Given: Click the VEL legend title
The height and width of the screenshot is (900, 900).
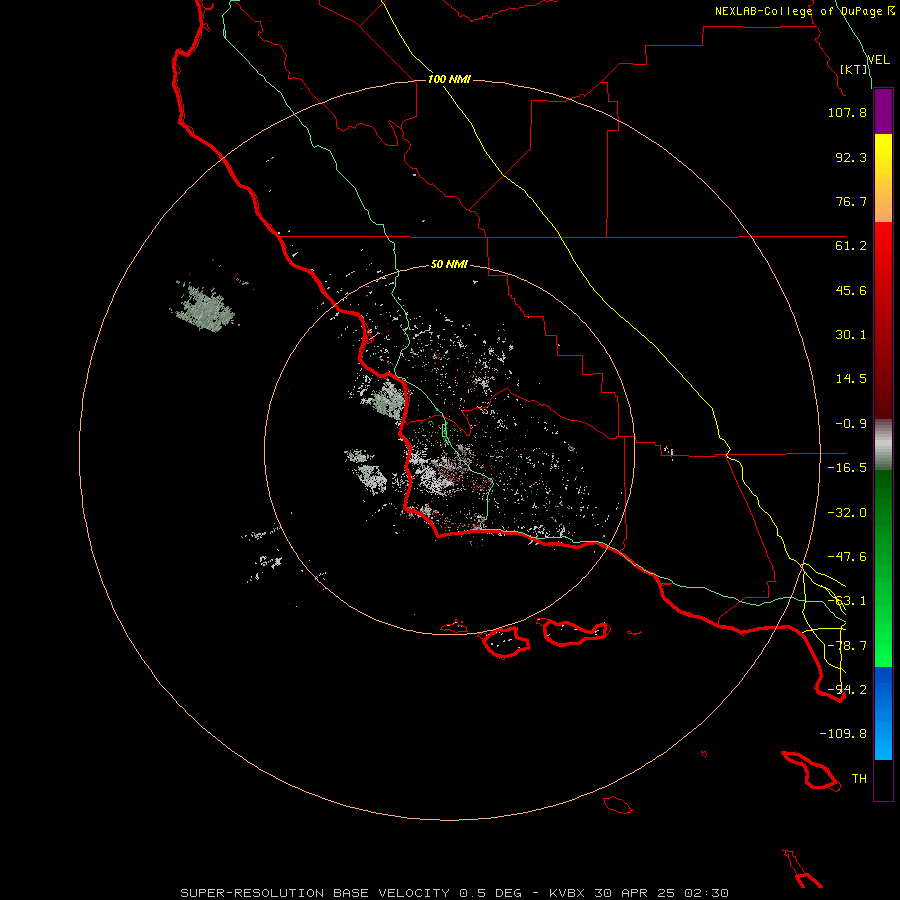Looking at the screenshot, I should point(879,59).
